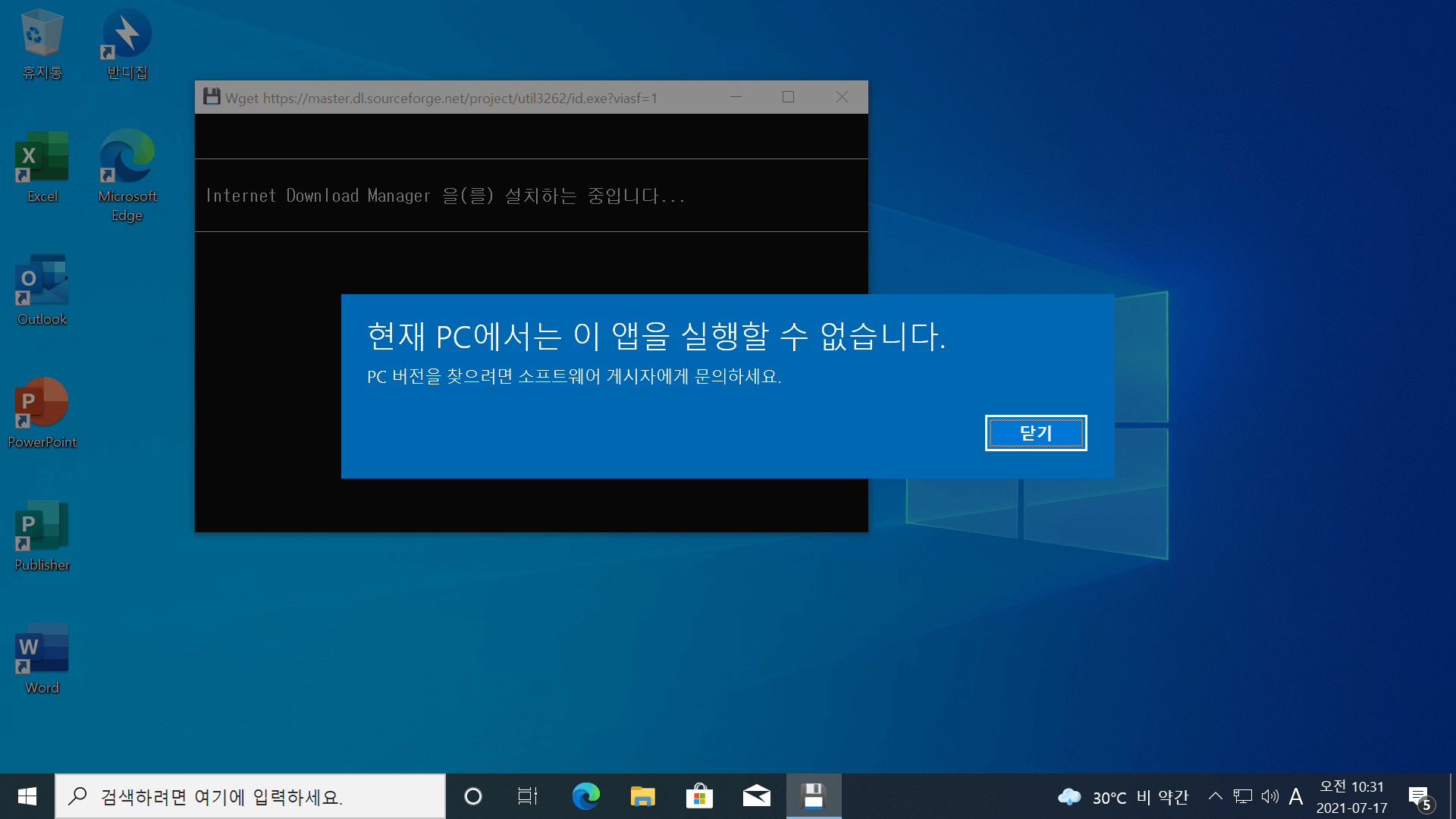This screenshot has height=819, width=1456.
Task: Open the 반디집 desktop shortcut
Action: coord(127,44)
